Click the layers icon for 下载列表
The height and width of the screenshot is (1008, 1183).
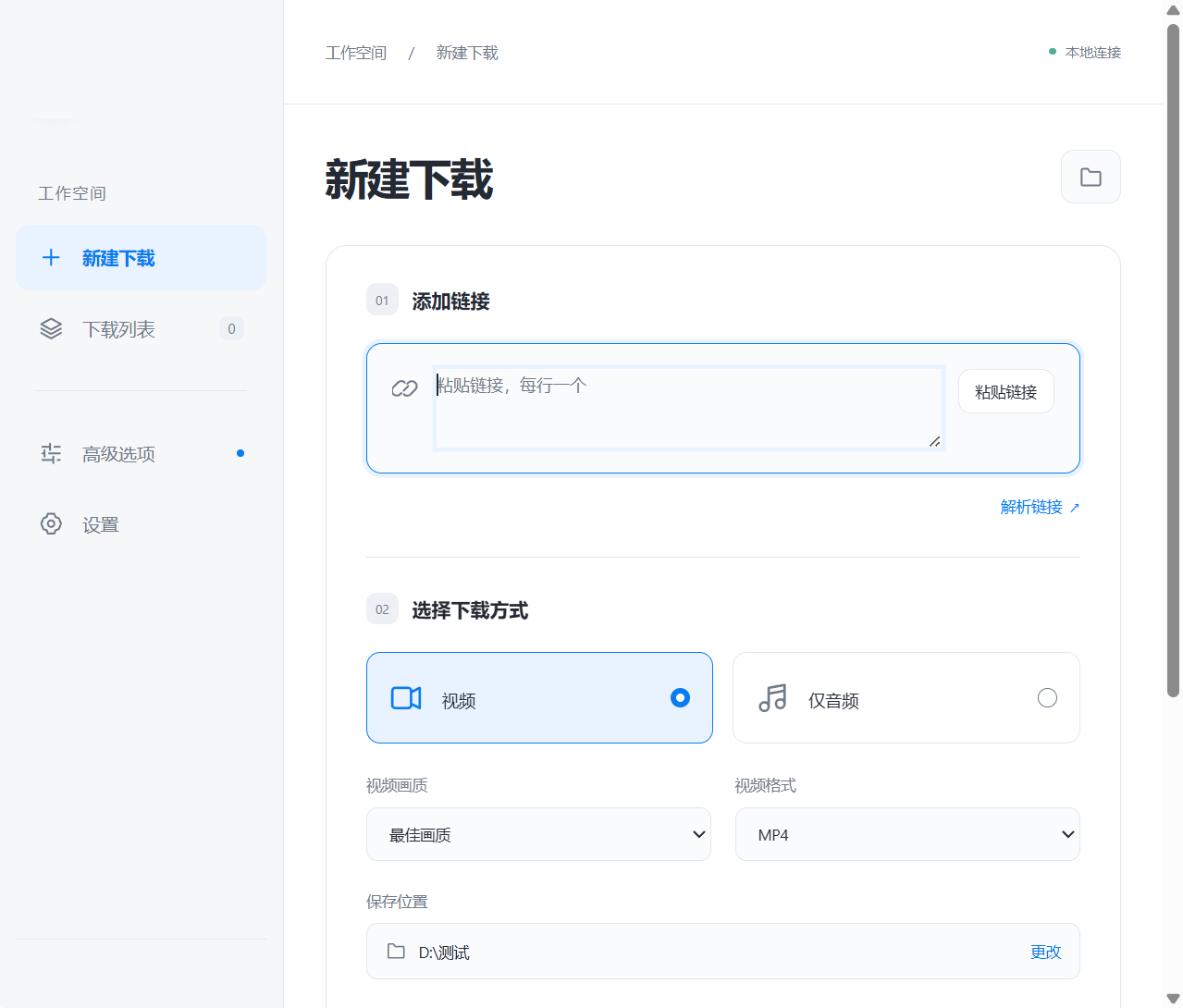51,328
